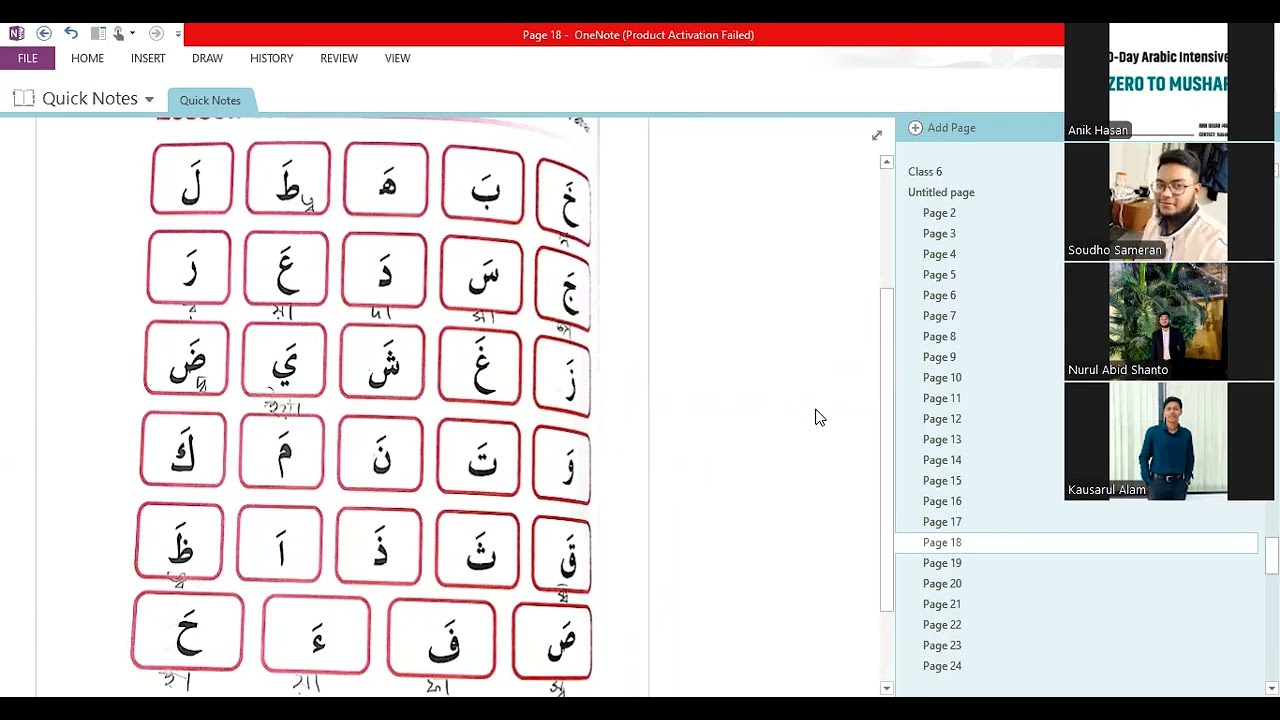
Task: Click the Add Page plus icon
Action: 915,128
